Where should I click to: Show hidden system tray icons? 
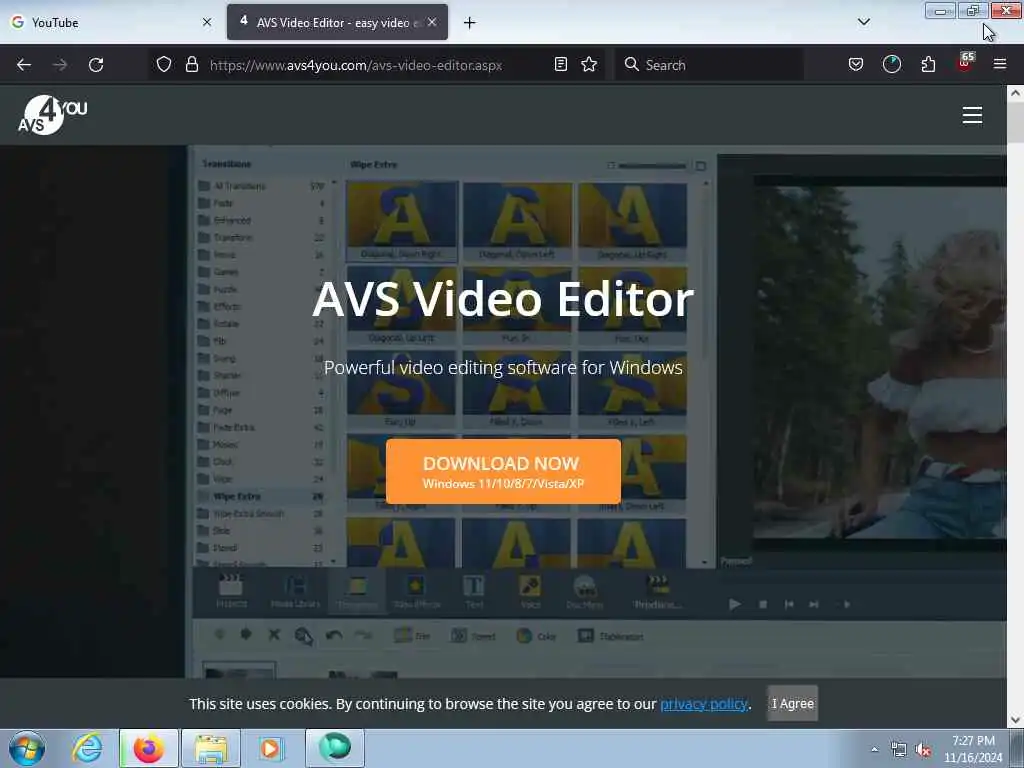pyautogui.click(x=874, y=749)
